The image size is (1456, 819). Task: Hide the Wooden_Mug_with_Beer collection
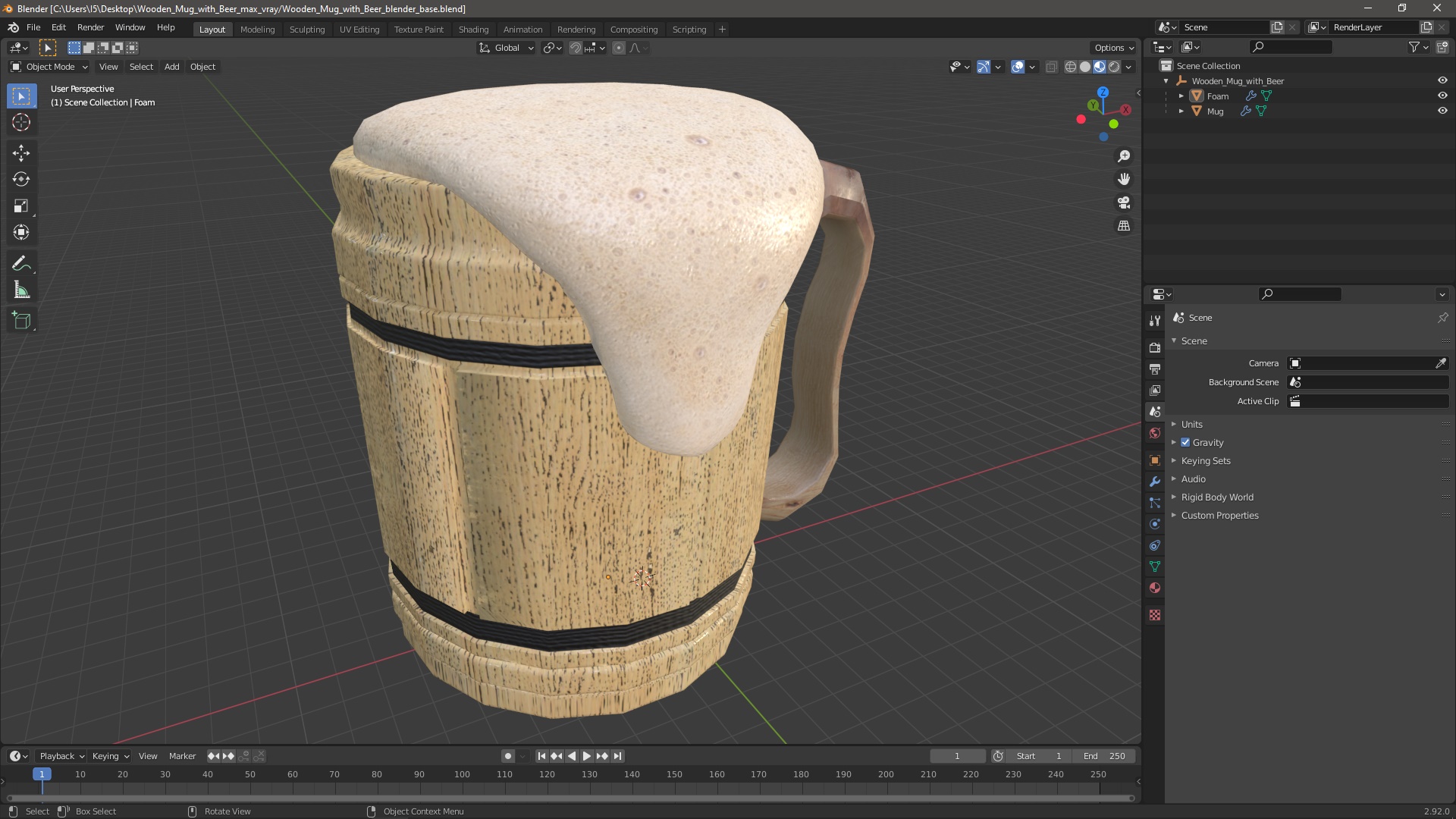(1442, 80)
